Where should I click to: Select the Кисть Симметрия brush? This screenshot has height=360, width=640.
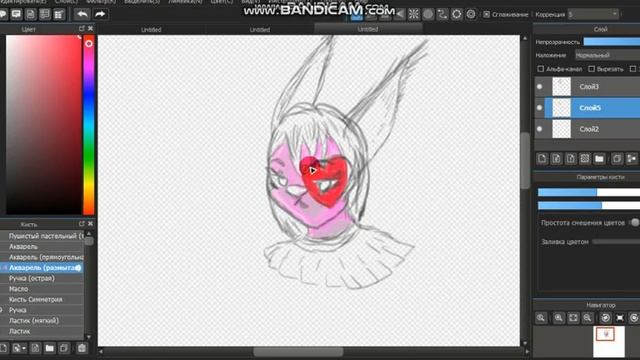click(42, 300)
